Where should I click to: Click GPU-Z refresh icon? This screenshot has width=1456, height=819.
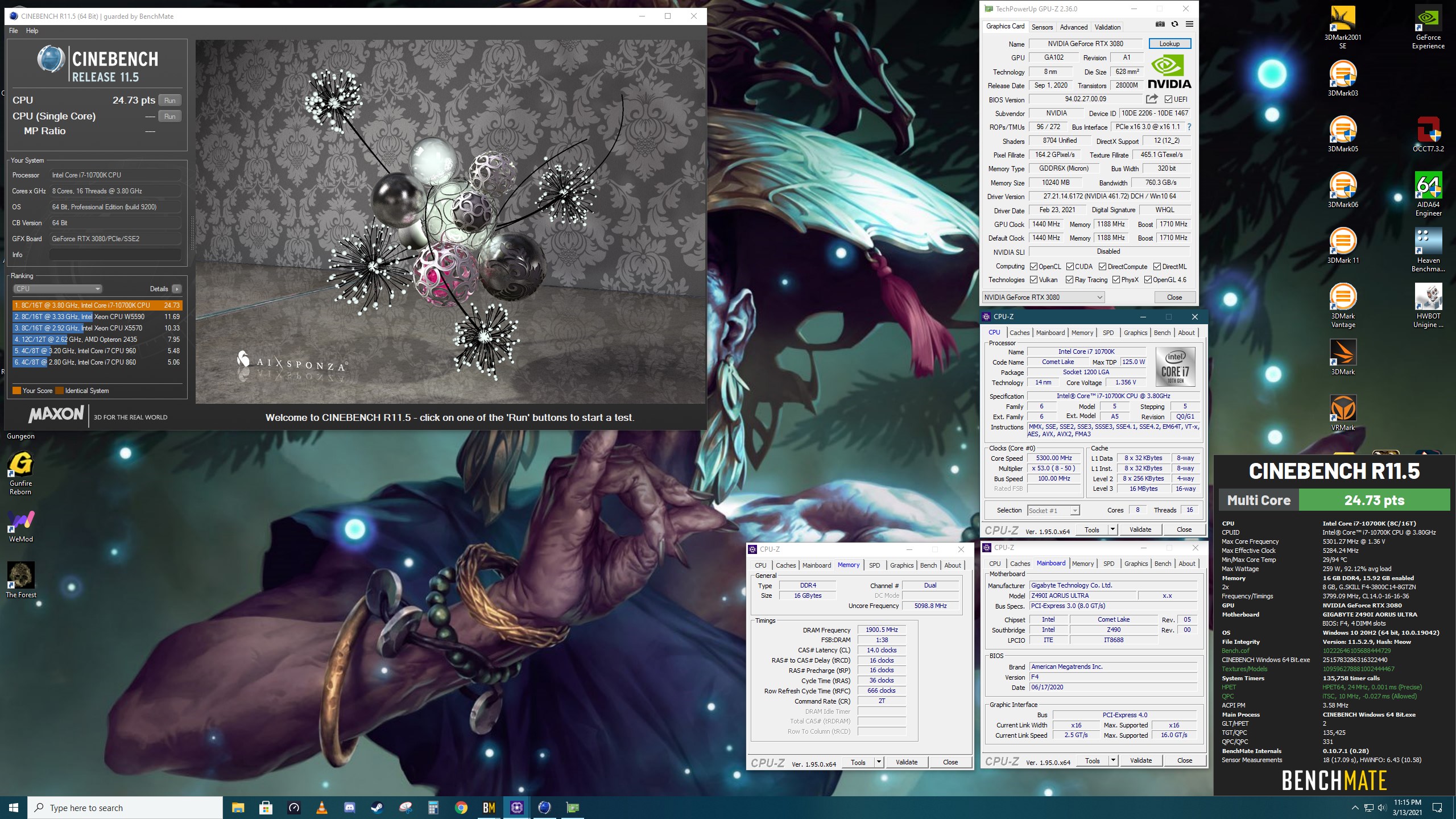[x=1174, y=24]
